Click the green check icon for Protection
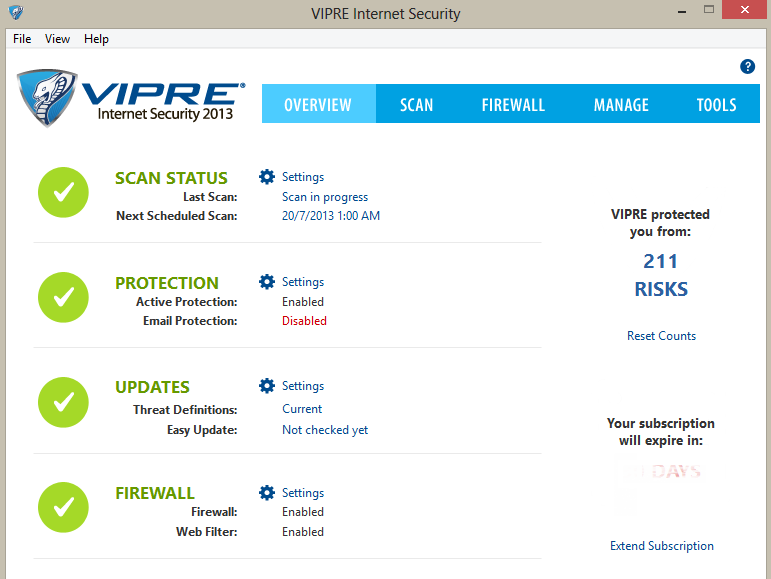This screenshot has width=771, height=579. pyautogui.click(x=63, y=297)
